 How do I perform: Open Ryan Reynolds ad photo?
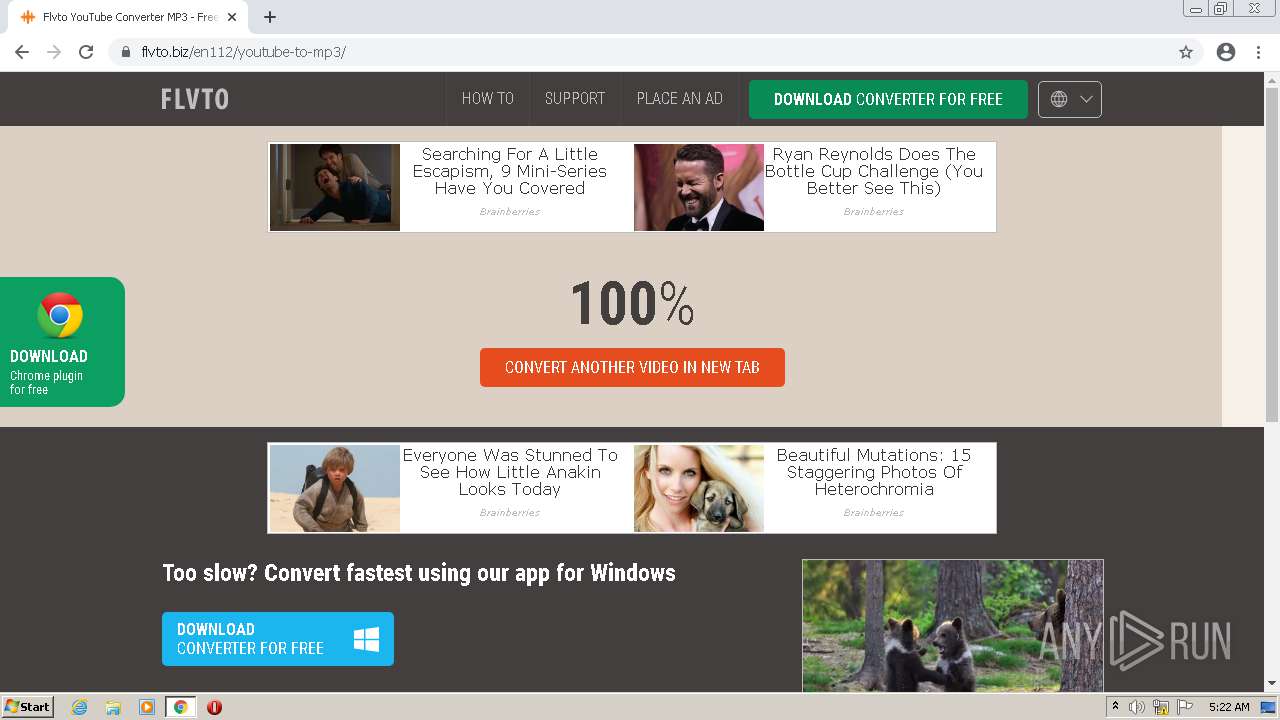click(x=699, y=187)
